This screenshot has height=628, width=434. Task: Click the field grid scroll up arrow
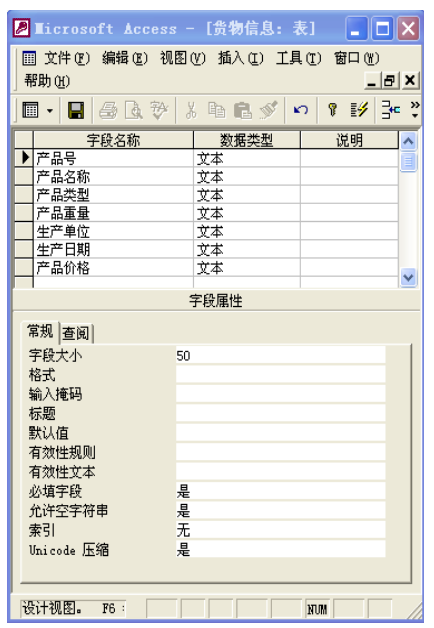click(x=408, y=141)
